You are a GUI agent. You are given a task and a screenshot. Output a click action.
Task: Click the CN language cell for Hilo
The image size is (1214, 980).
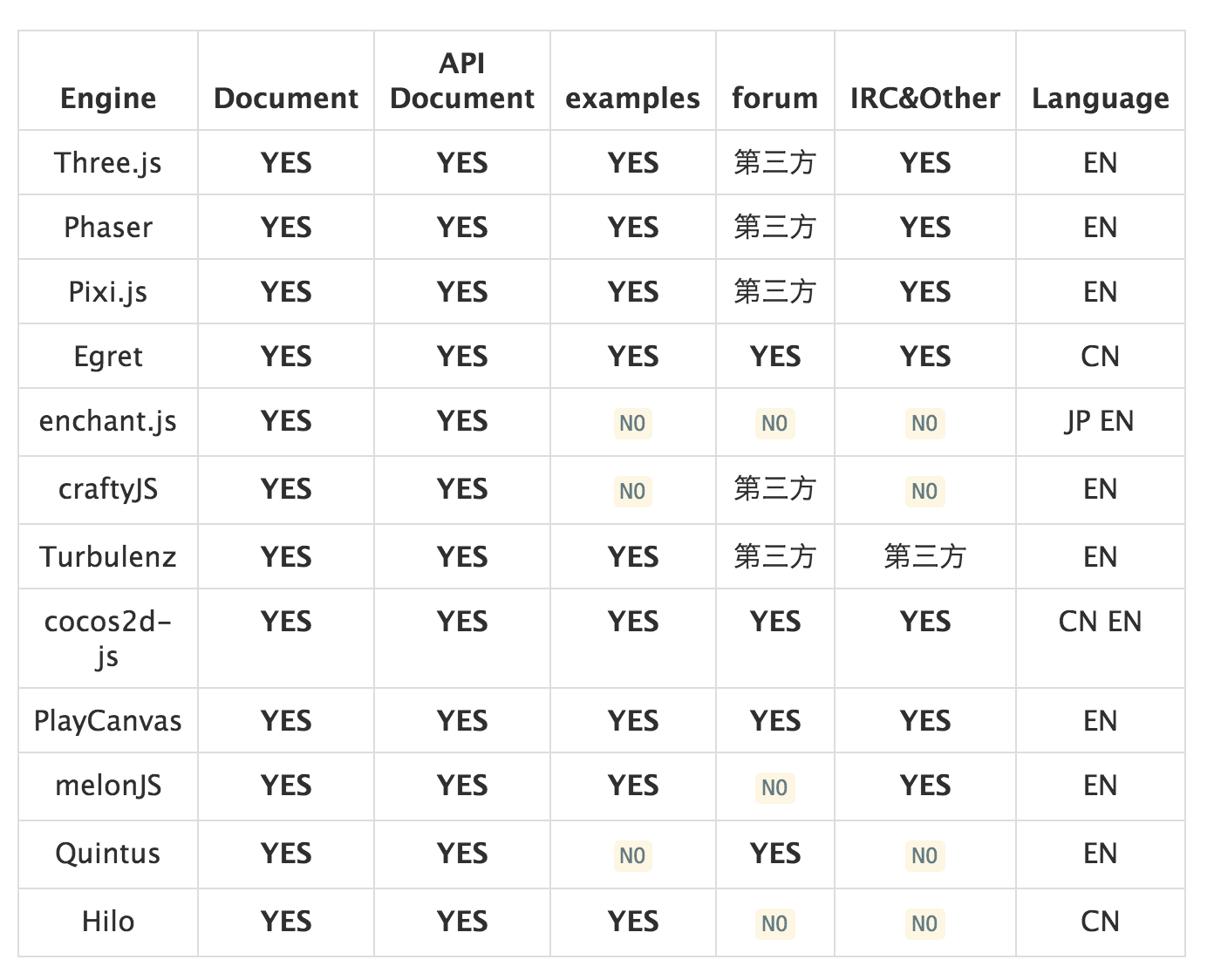1100,922
